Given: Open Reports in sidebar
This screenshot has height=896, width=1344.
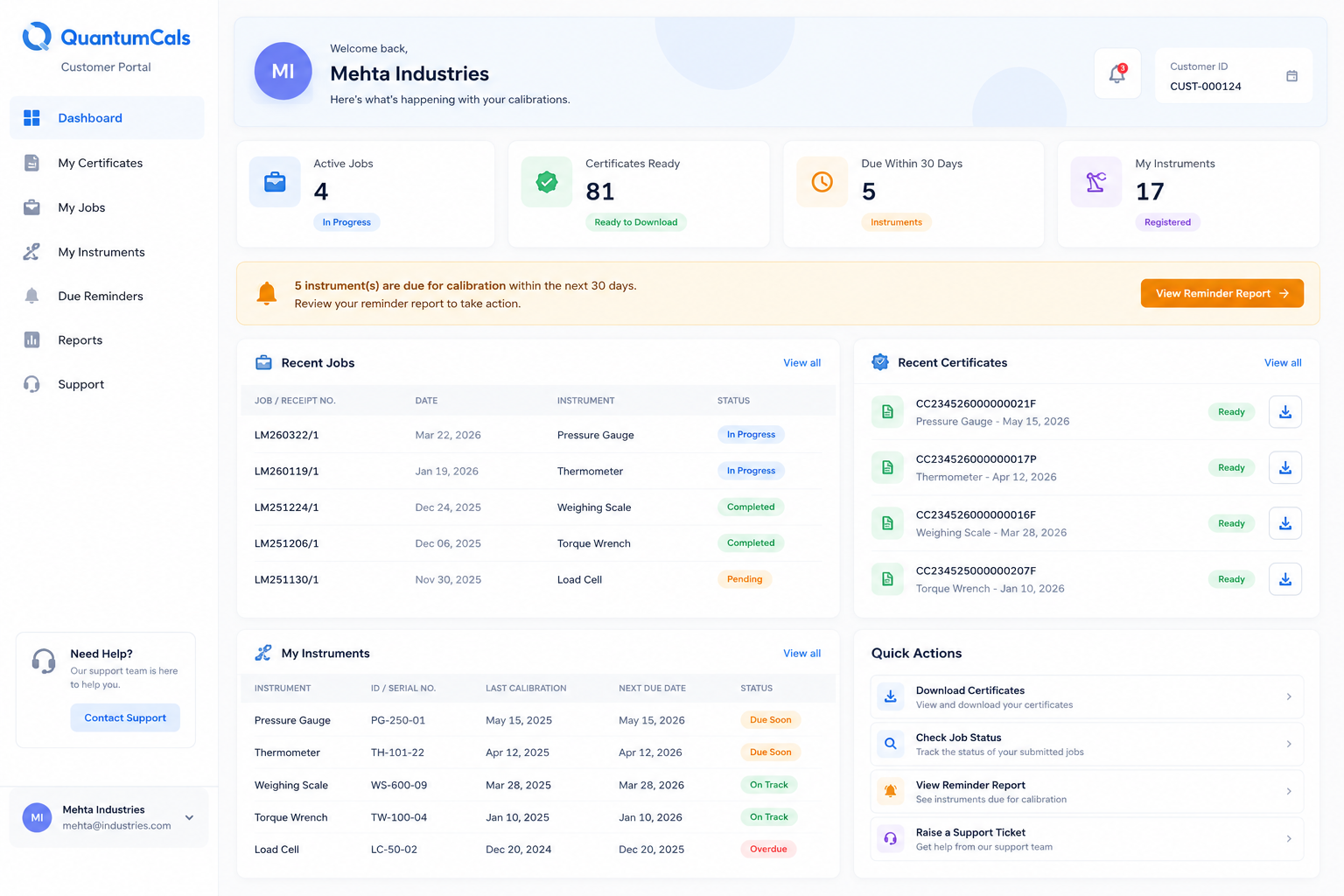Looking at the screenshot, I should [107, 340].
